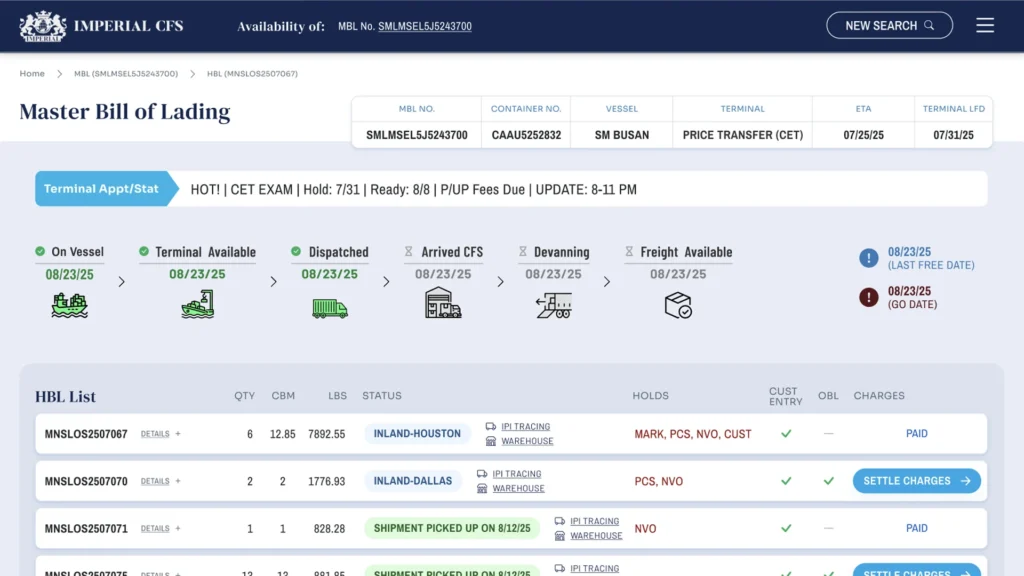This screenshot has width=1024, height=576.
Task: Open Warehouse link for INLAND-DALLAS row
Action: 519,488
